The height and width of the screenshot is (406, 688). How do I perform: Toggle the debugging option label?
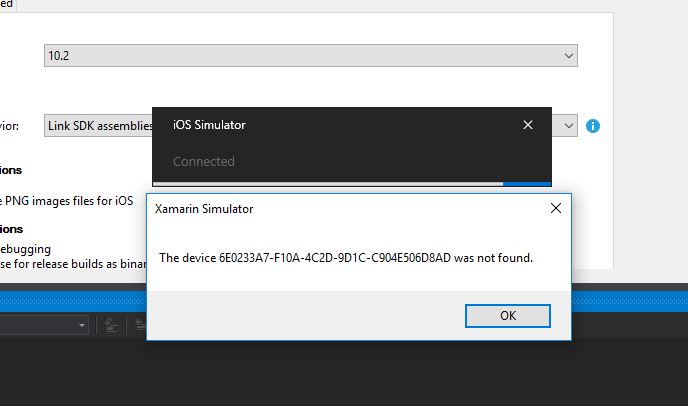pos(25,249)
